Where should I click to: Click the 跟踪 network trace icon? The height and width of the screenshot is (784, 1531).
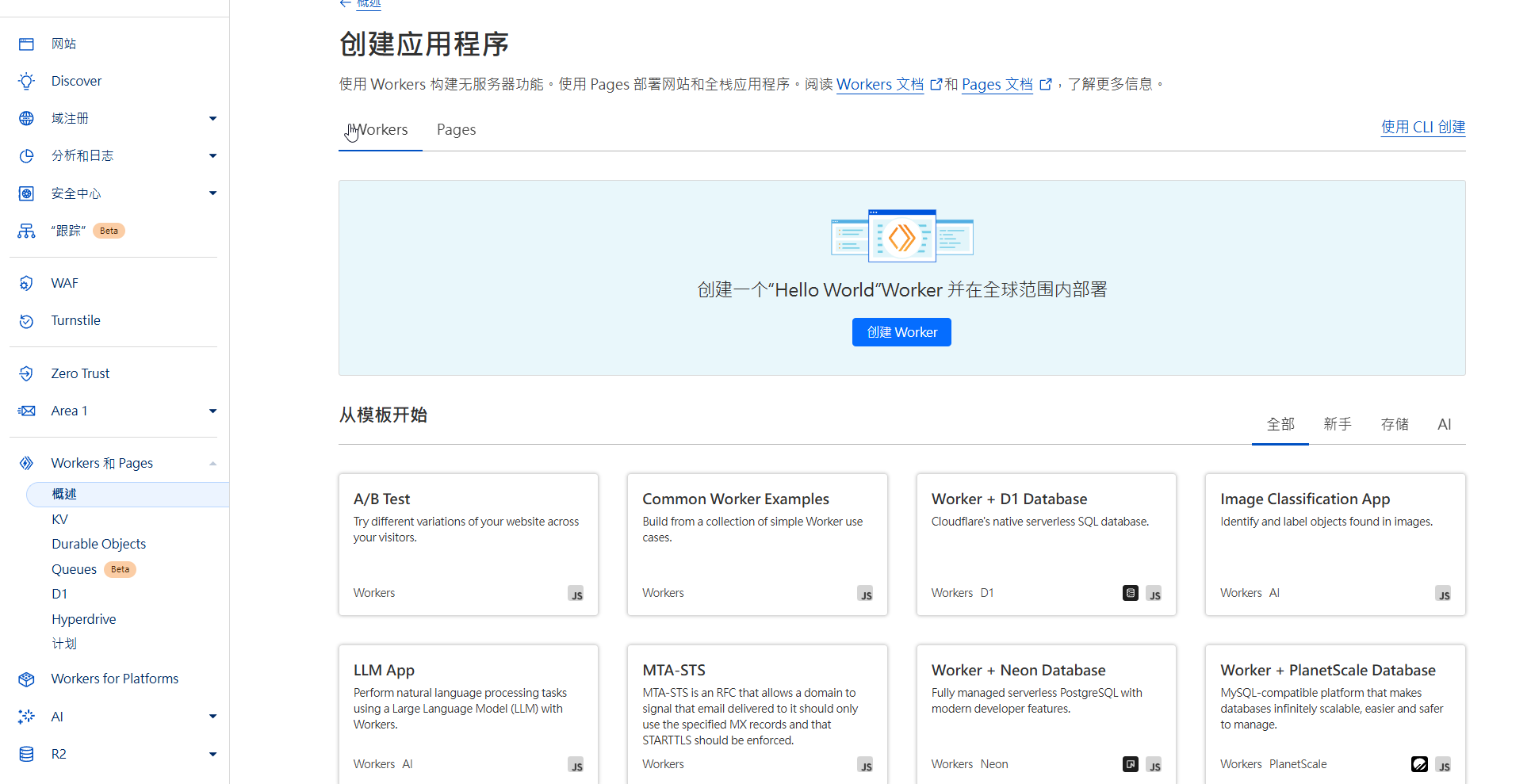[x=26, y=231]
